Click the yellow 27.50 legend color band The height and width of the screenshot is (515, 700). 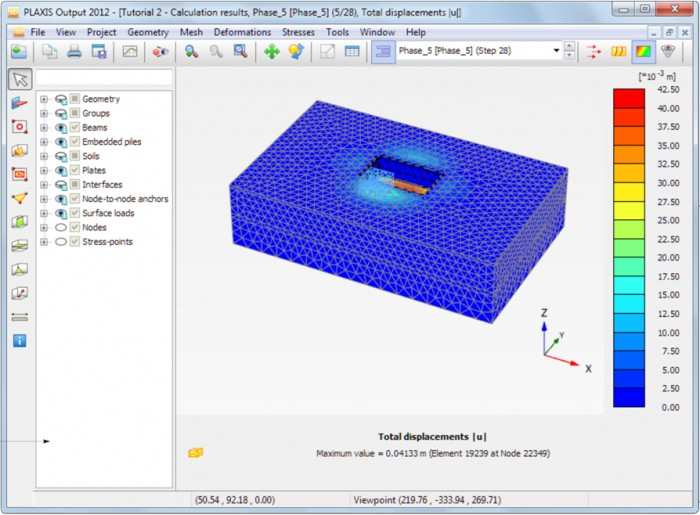pyautogui.click(x=629, y=210)
